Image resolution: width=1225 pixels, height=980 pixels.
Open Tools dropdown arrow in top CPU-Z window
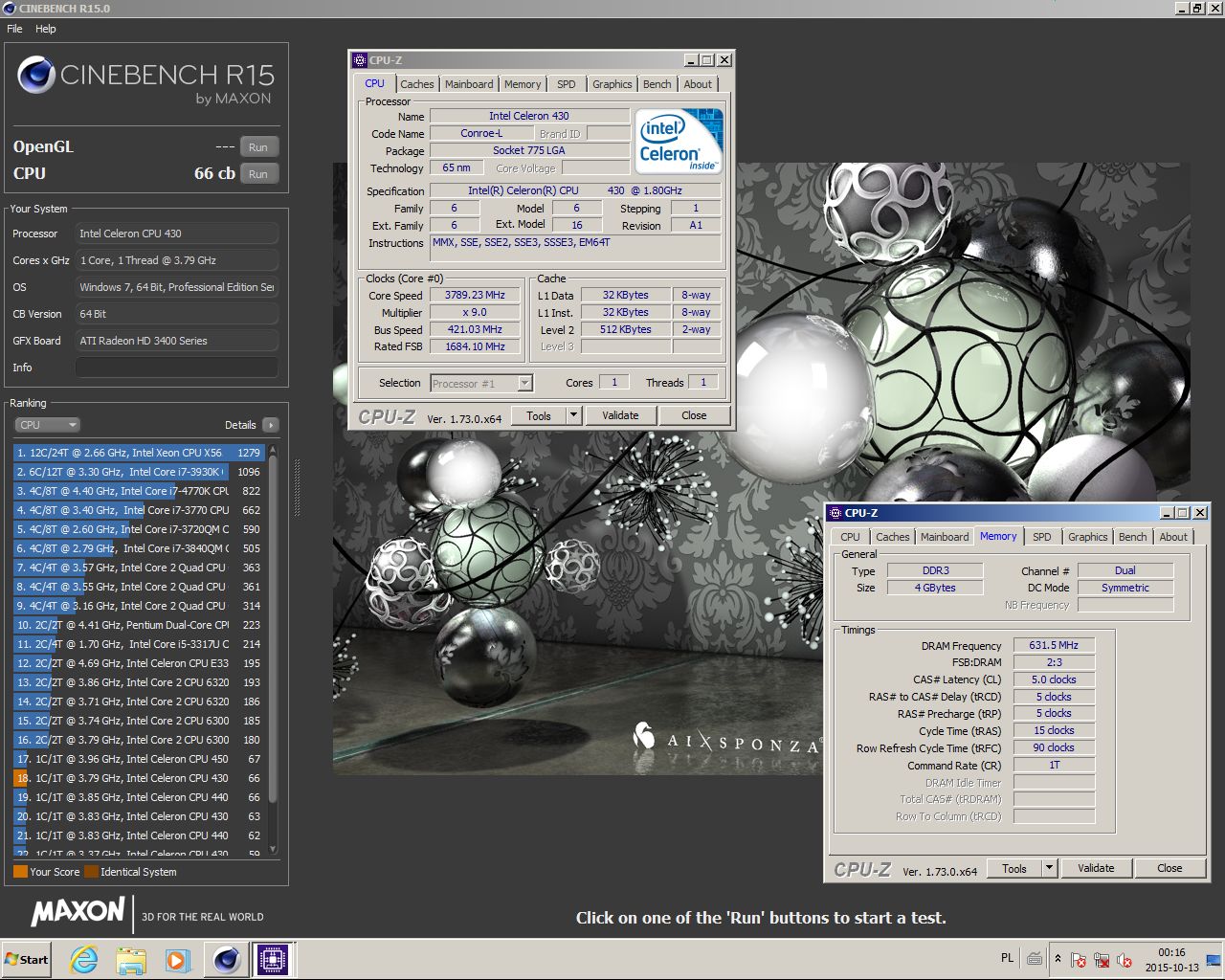574,415
